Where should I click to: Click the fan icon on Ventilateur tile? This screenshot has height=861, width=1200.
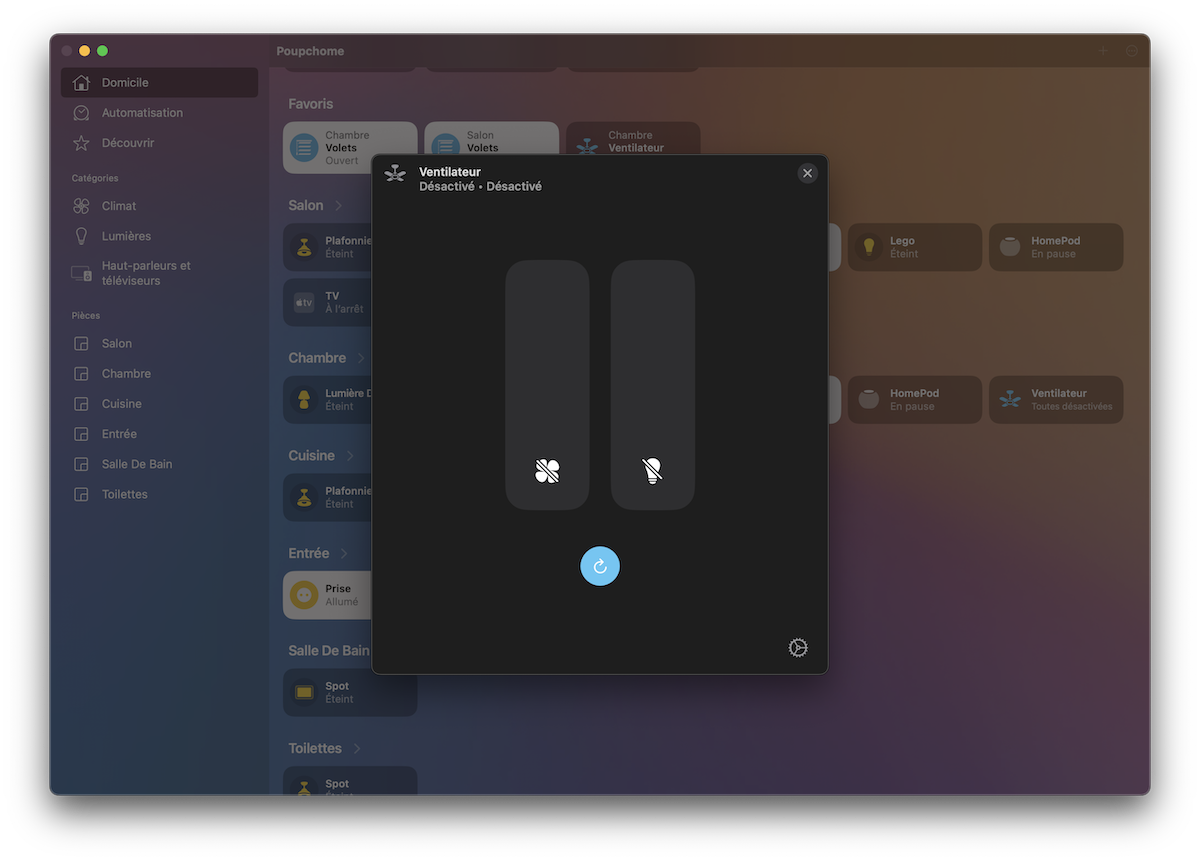[x=1010, y=399]
